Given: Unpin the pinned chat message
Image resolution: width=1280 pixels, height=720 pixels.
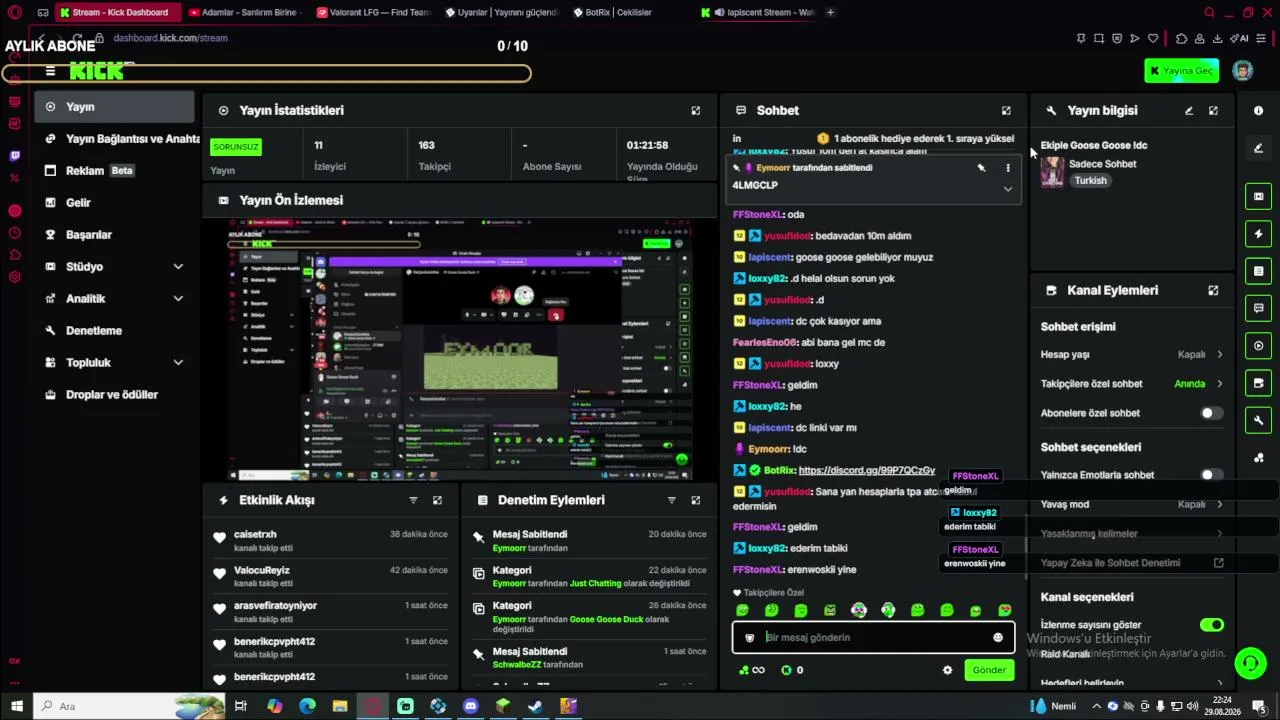Looking at the screenshot, I should coord(981,168).
